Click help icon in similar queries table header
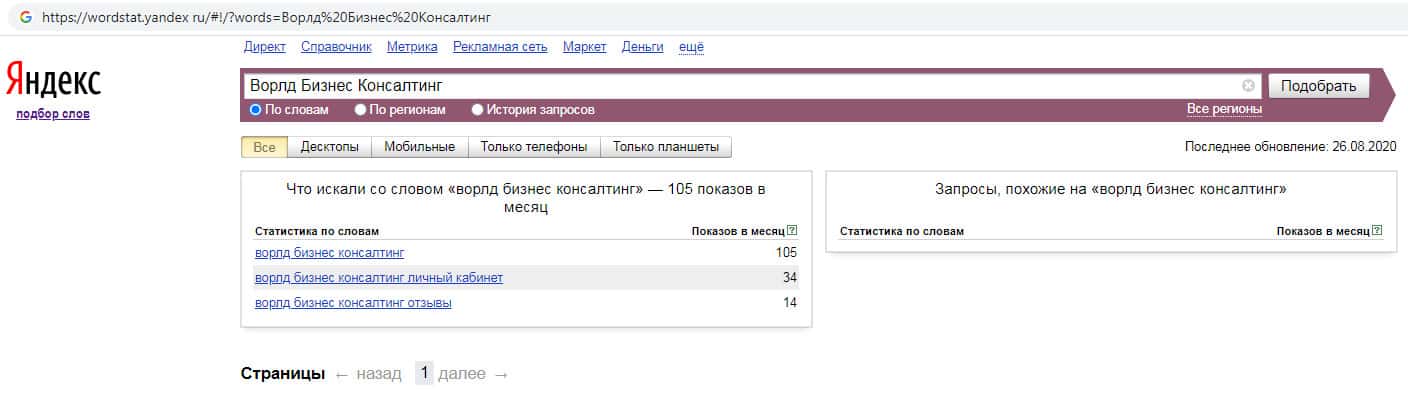 click(x=1377, y=231)
